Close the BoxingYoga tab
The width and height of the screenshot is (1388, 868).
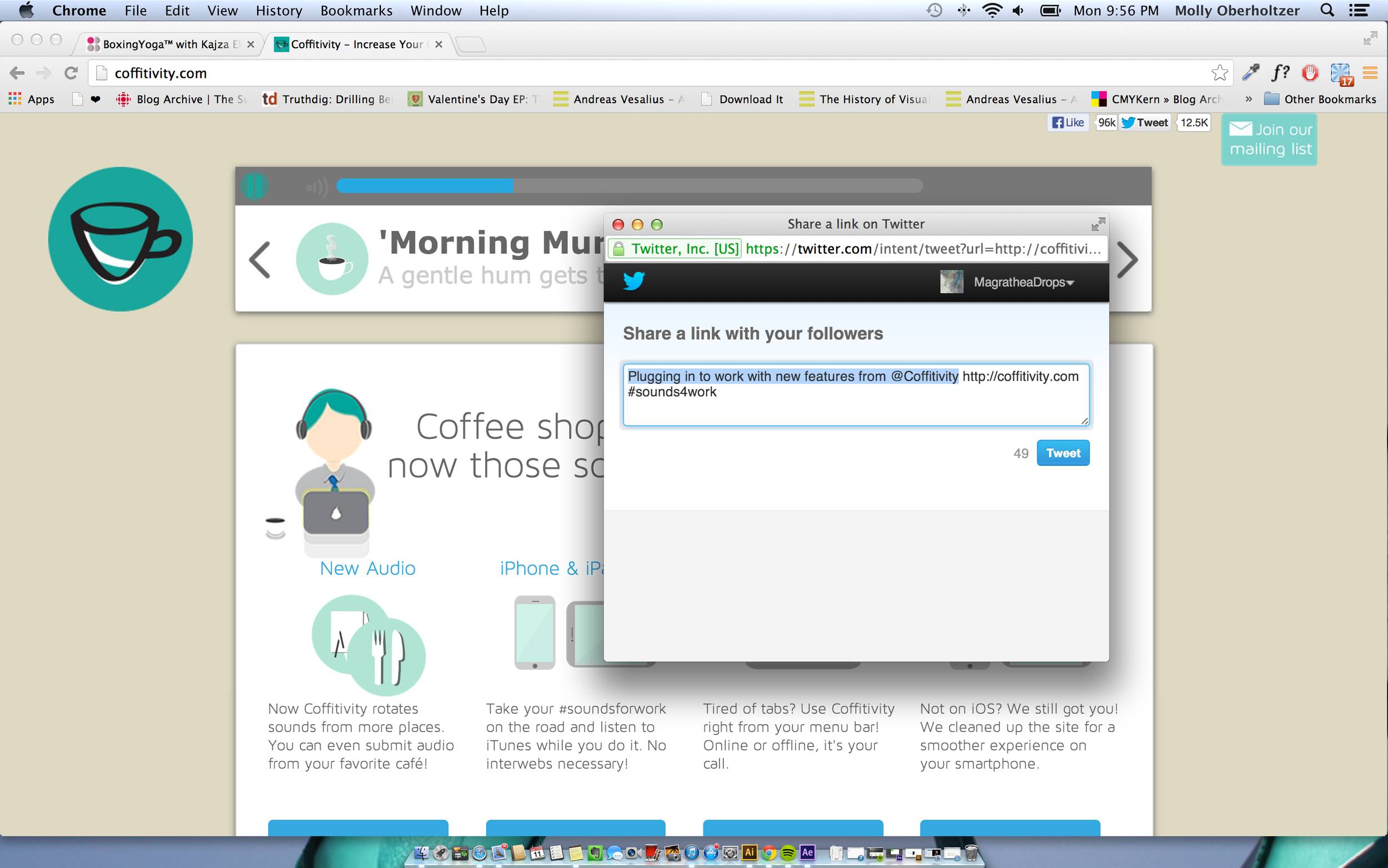(x=250, y=44)
